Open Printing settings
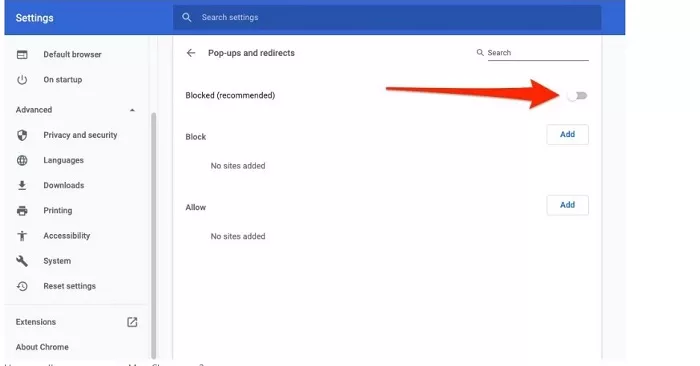 pyautogui.click(x=58, y=211)
